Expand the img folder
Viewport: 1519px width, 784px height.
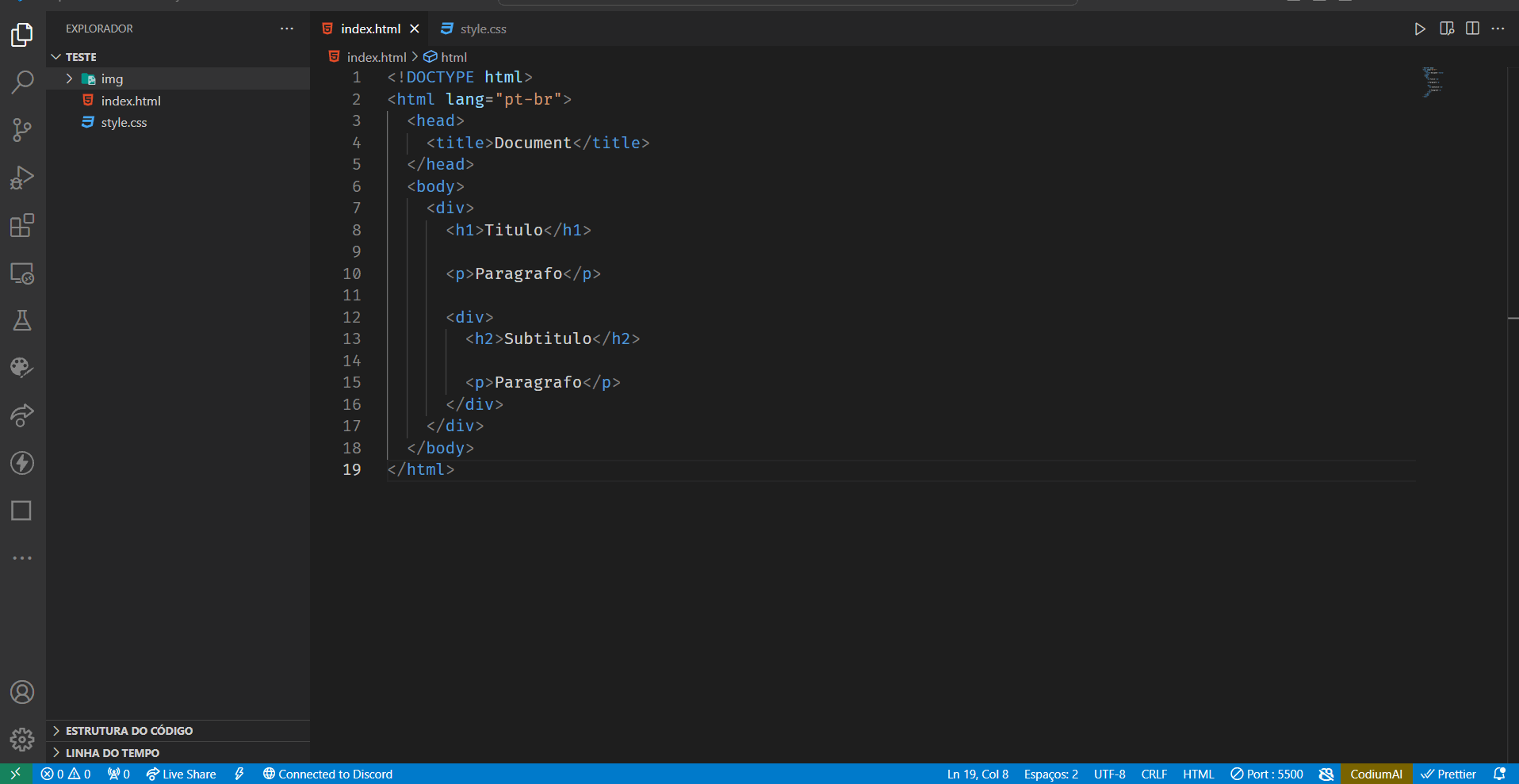[178, 78]
